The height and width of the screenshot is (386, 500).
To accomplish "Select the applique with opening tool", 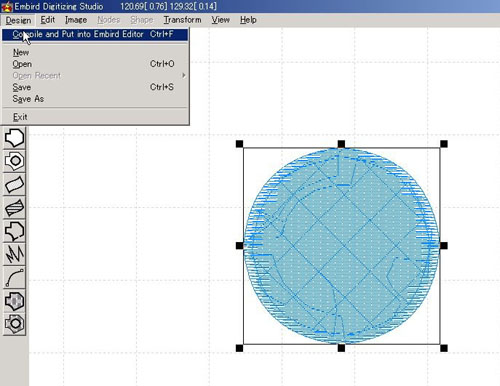I will (x=14, y=324).
